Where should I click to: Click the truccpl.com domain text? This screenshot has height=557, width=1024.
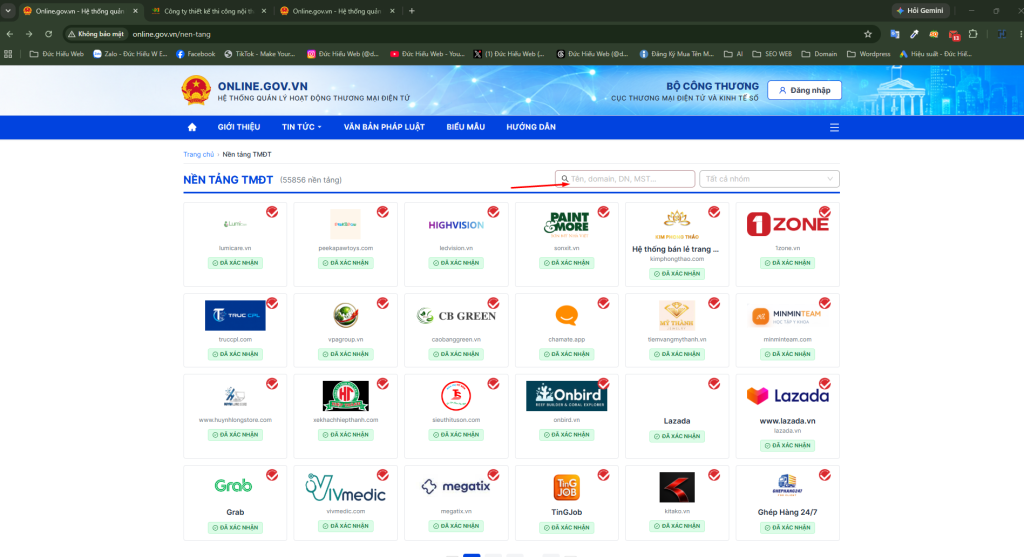[235, 340]
